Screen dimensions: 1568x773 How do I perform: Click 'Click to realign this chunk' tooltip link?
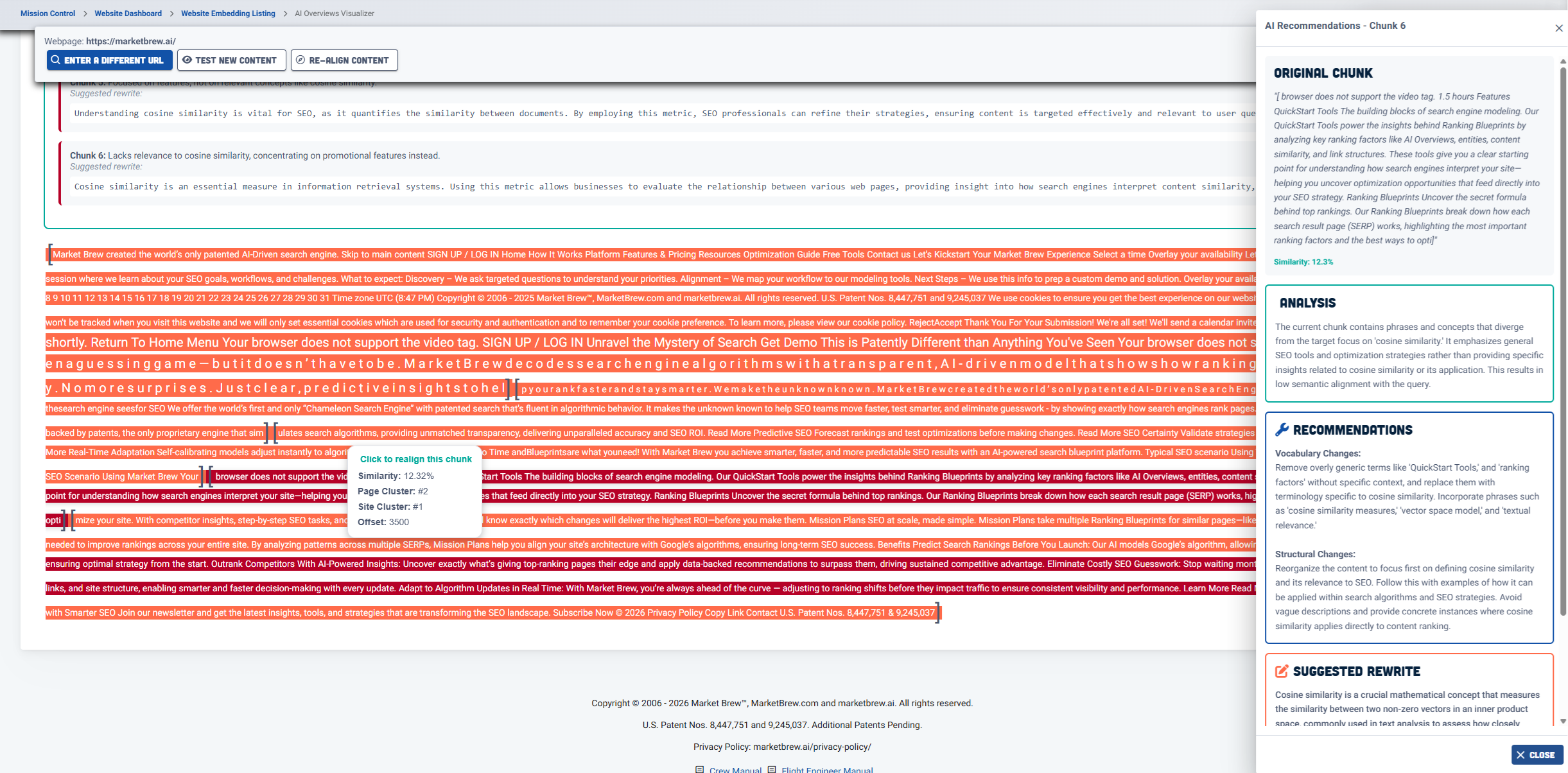pos(415,459)
